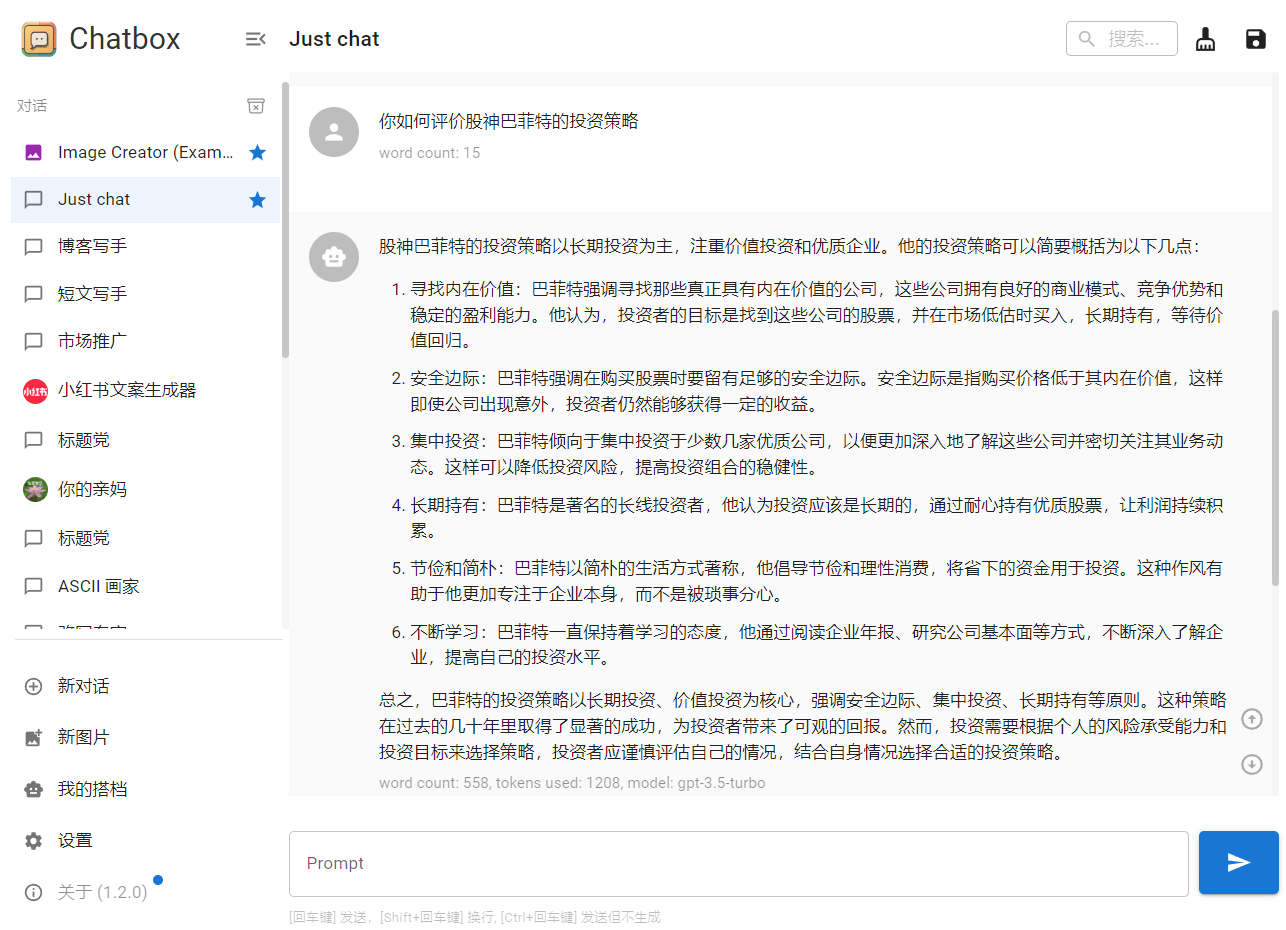Click the blue send button
Screen dimensions: 1286x930
(1238, 862)
